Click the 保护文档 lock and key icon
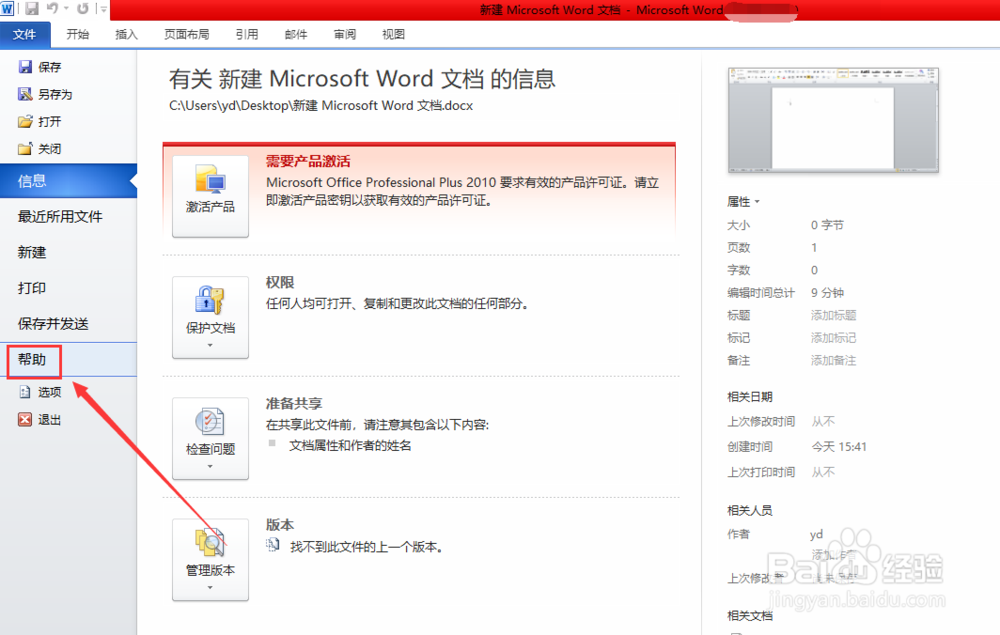The image size is (1000, 635). (210, 300)
